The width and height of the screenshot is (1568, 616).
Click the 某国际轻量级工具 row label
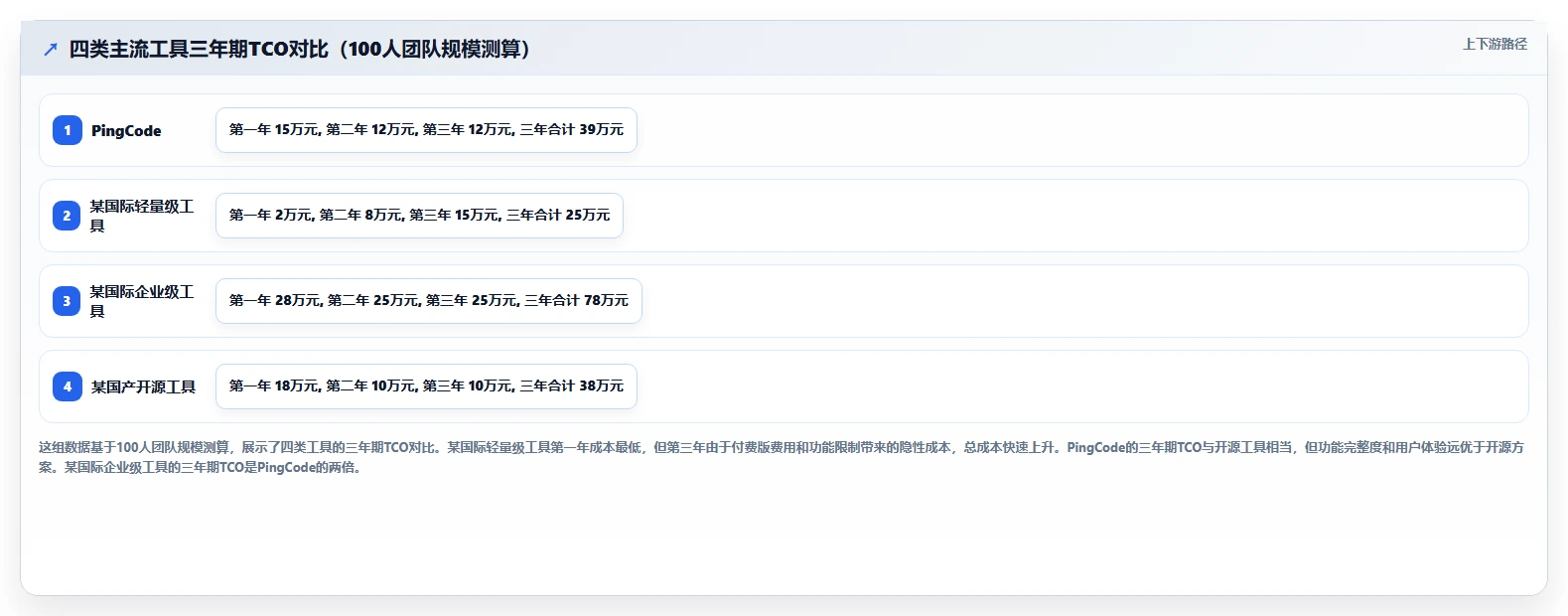pyautogui.click(x=142, y=216)
